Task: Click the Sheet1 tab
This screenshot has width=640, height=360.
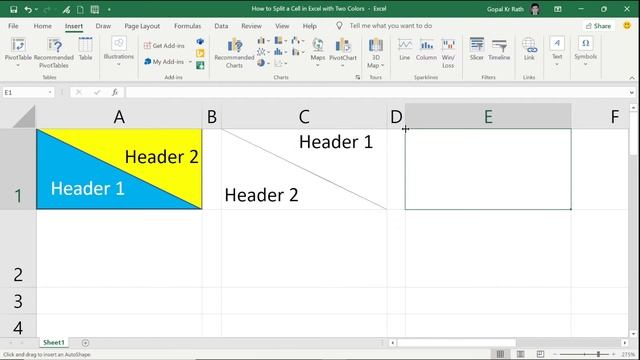Action: 54,342
